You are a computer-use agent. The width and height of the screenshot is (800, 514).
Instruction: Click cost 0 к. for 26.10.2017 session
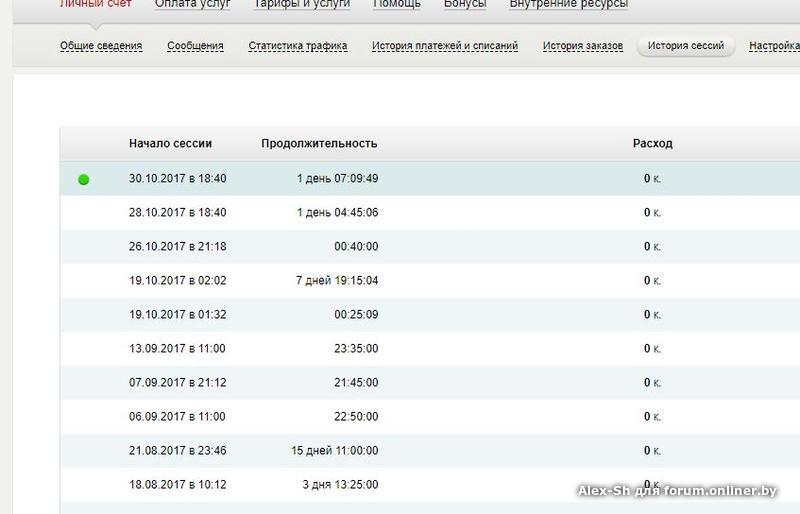click(x=652, y=247)
